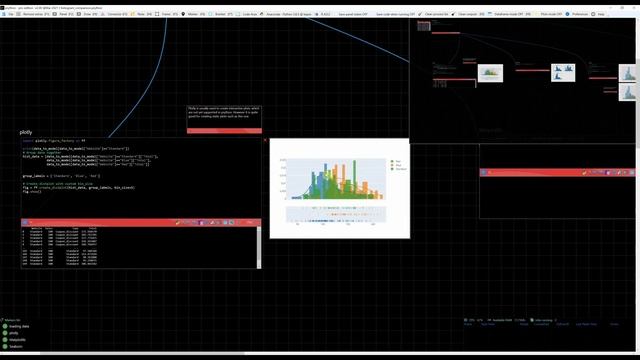Click pencil icon on right empty panel red bar
640x360 pixels.
(x=584, y=173)
